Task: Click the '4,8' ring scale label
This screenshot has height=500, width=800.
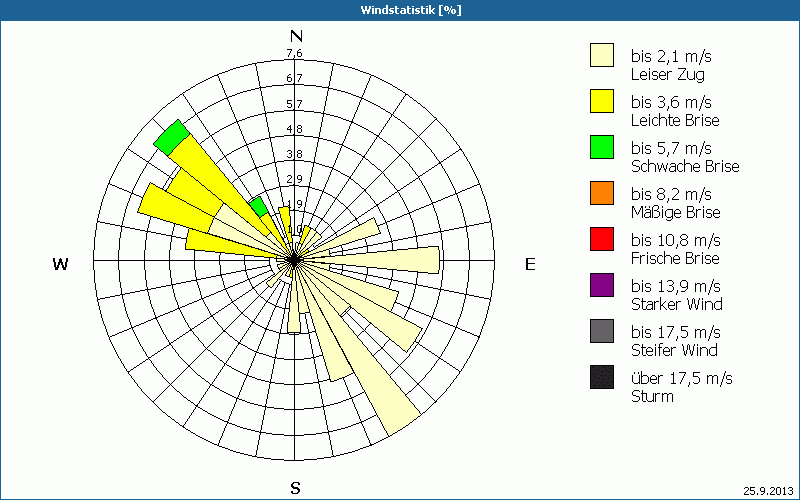Action: coord(294,129)
